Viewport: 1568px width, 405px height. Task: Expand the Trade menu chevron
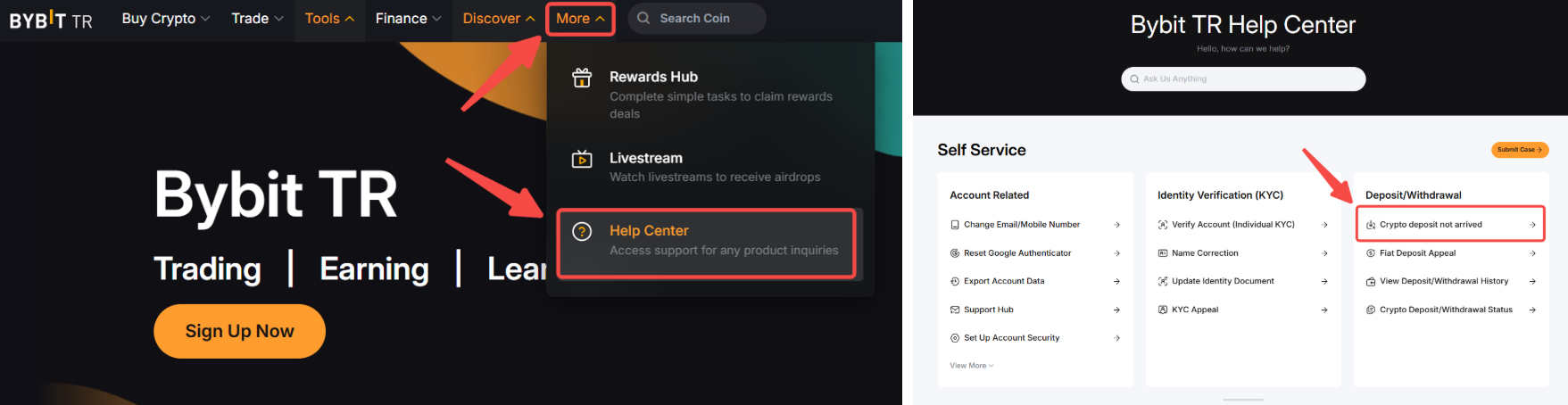(x=279, y=19)
